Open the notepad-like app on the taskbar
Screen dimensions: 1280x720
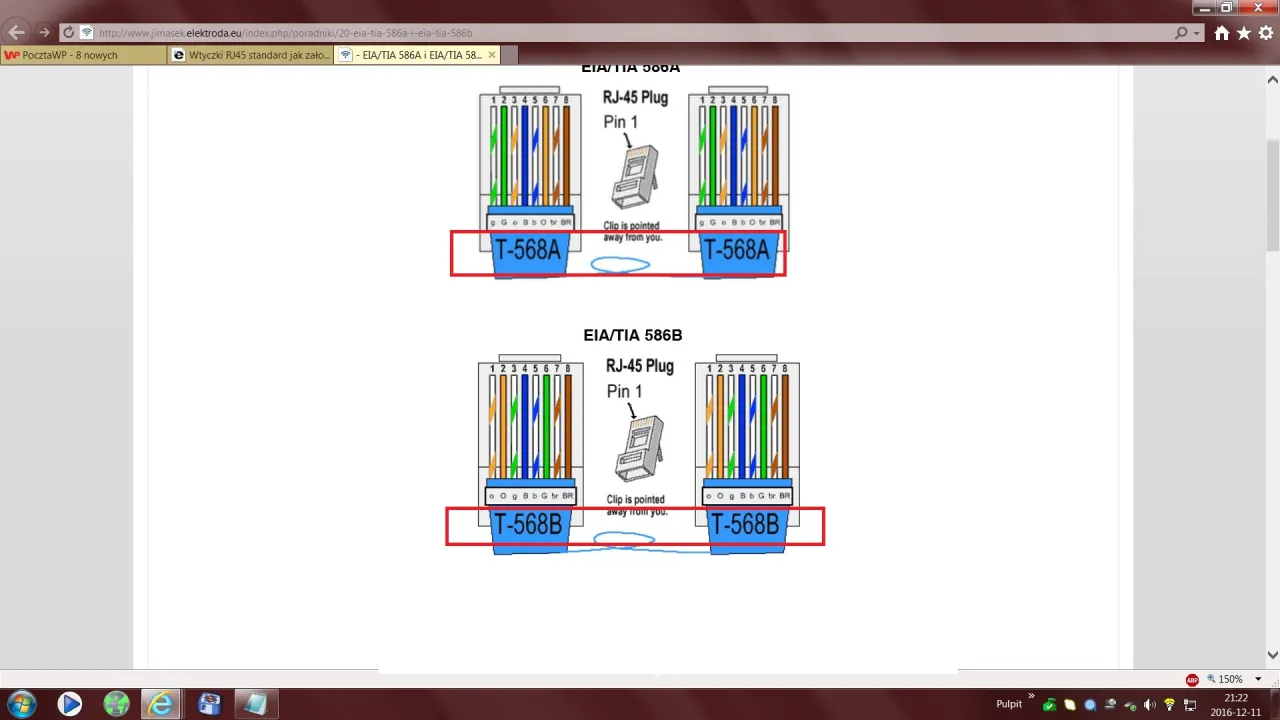255,704
